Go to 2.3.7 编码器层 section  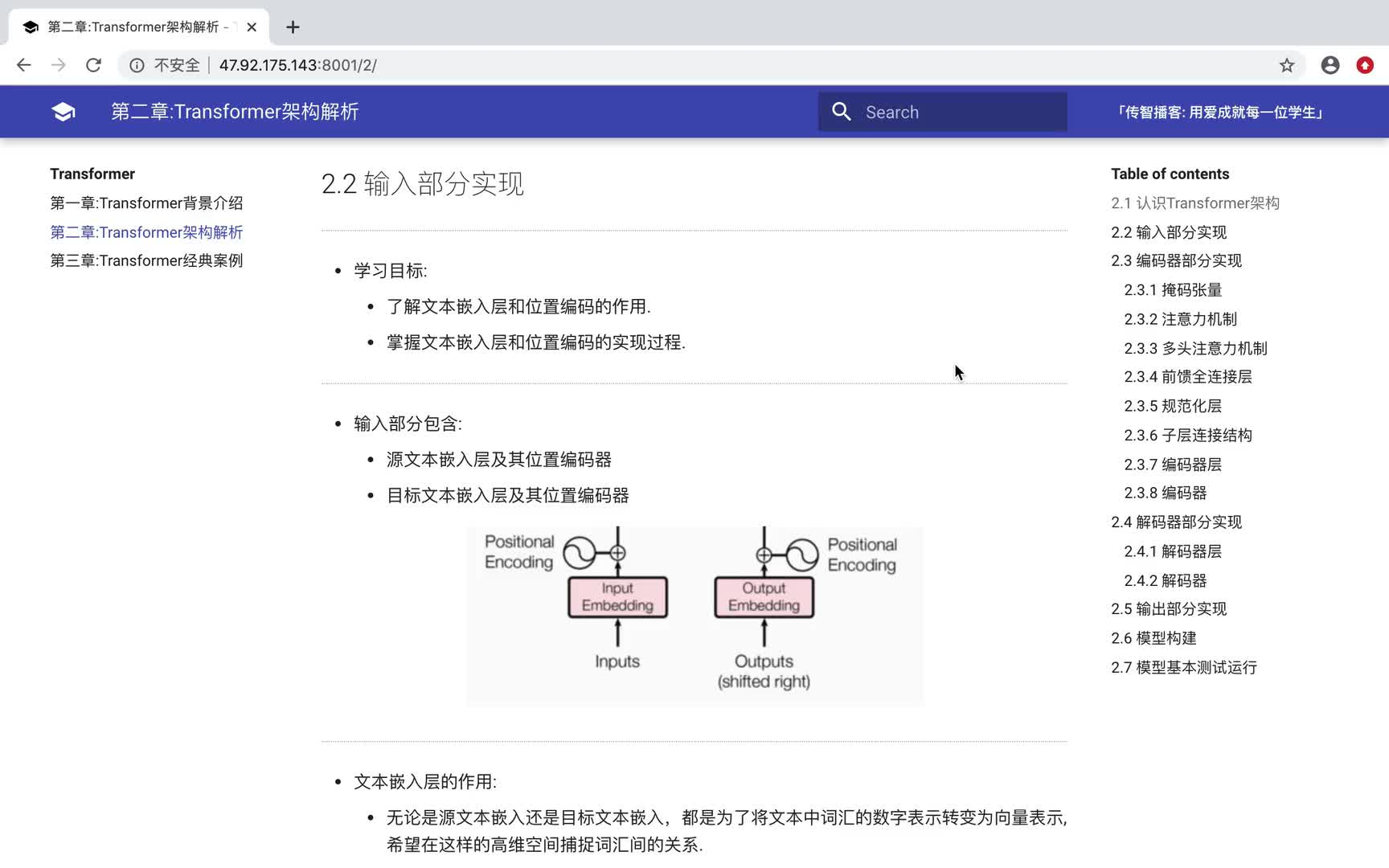[x=1173, y=465]
